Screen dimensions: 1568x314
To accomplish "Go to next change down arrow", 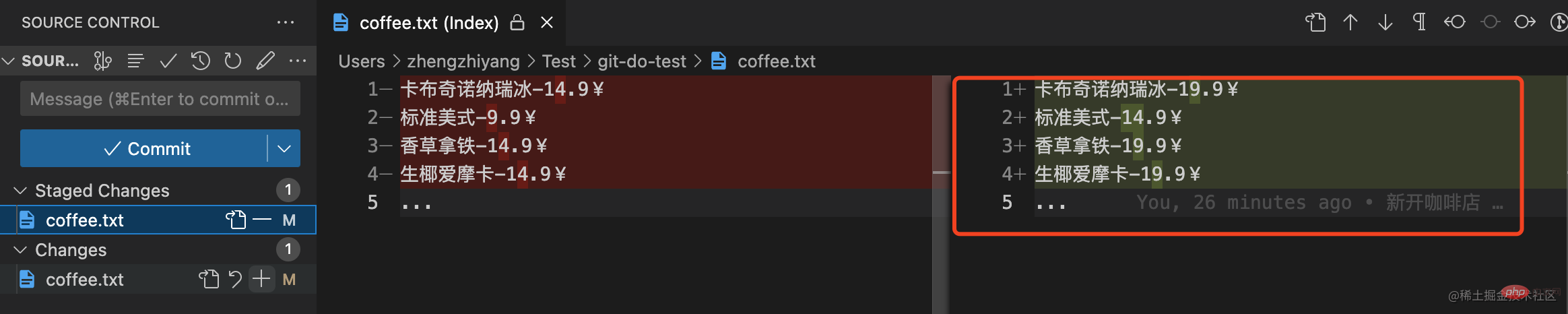I will pyautogui.click(x=1385, y=22).
